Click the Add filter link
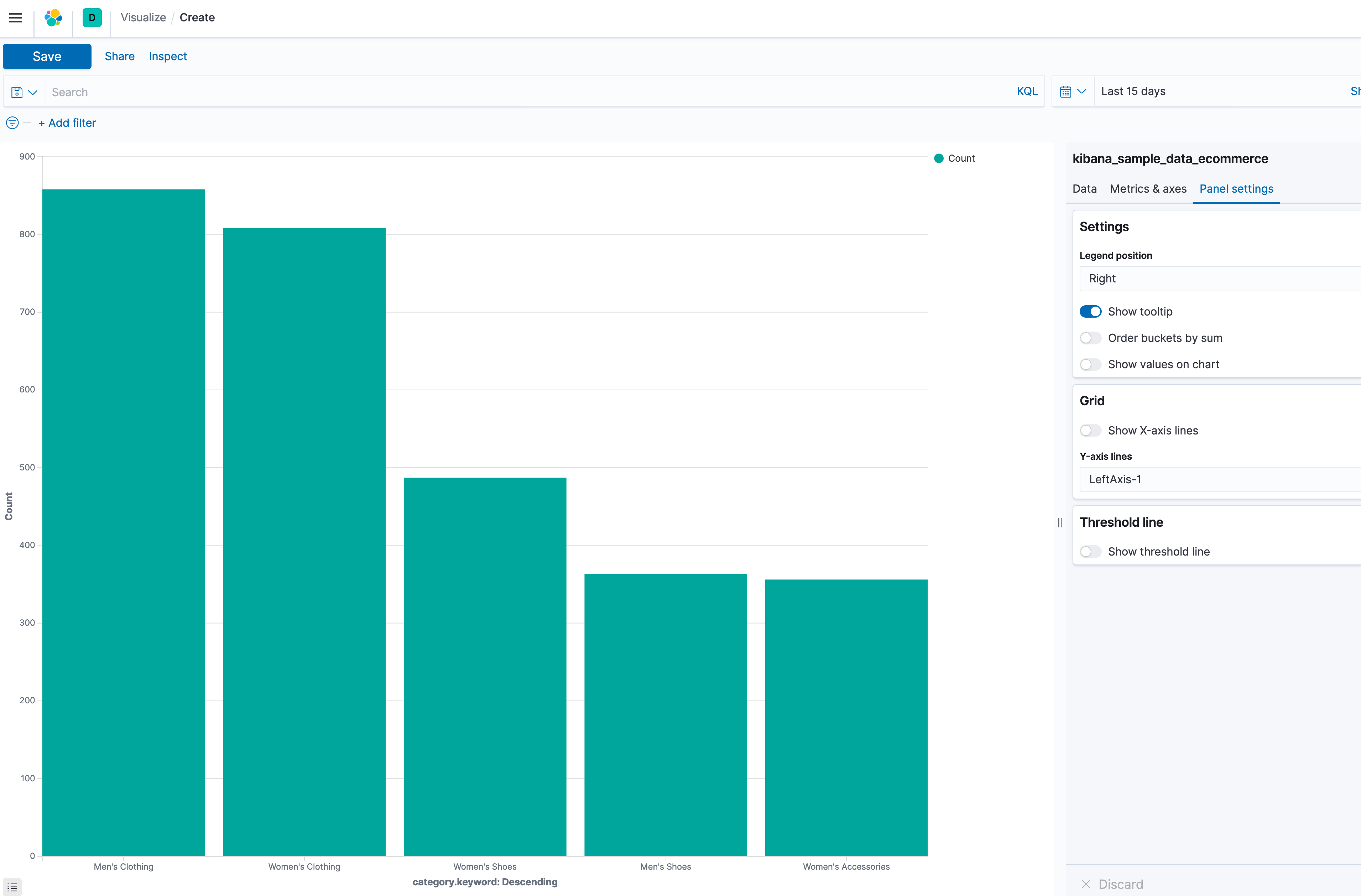The width and height of the screenshot is (1361, 896). pos(67,123)
